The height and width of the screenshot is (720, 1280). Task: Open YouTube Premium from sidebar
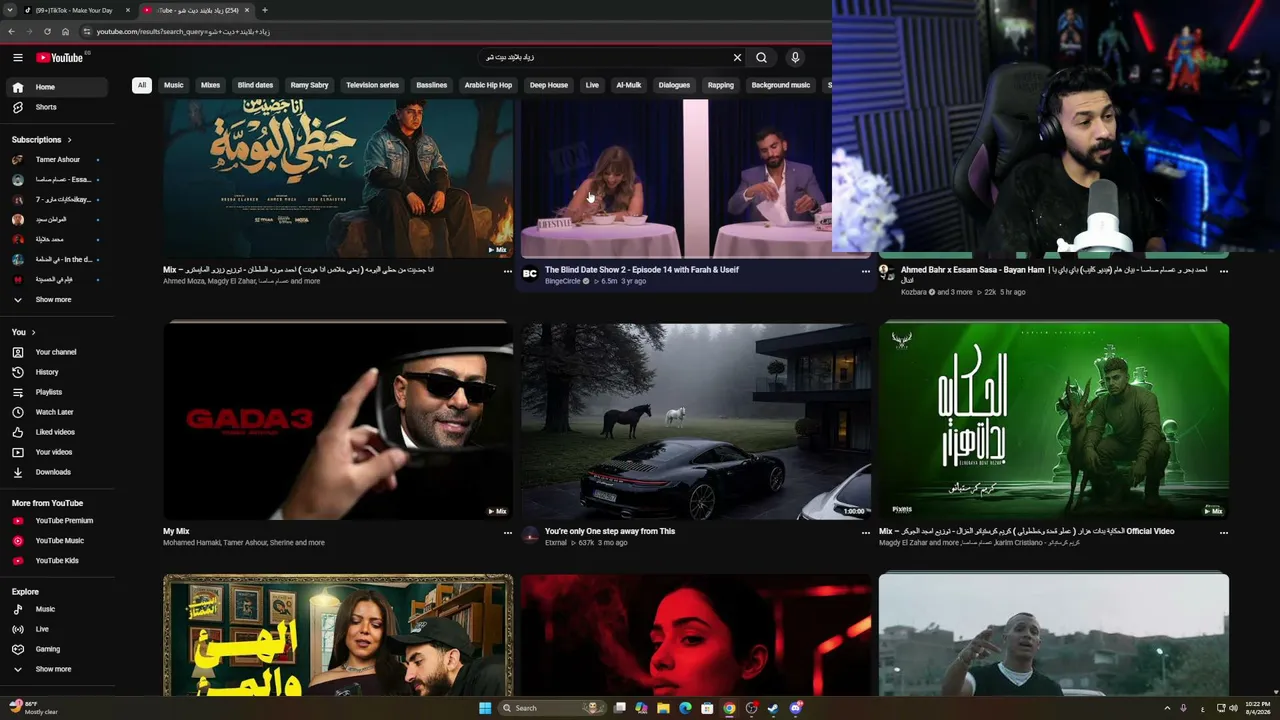55,520
